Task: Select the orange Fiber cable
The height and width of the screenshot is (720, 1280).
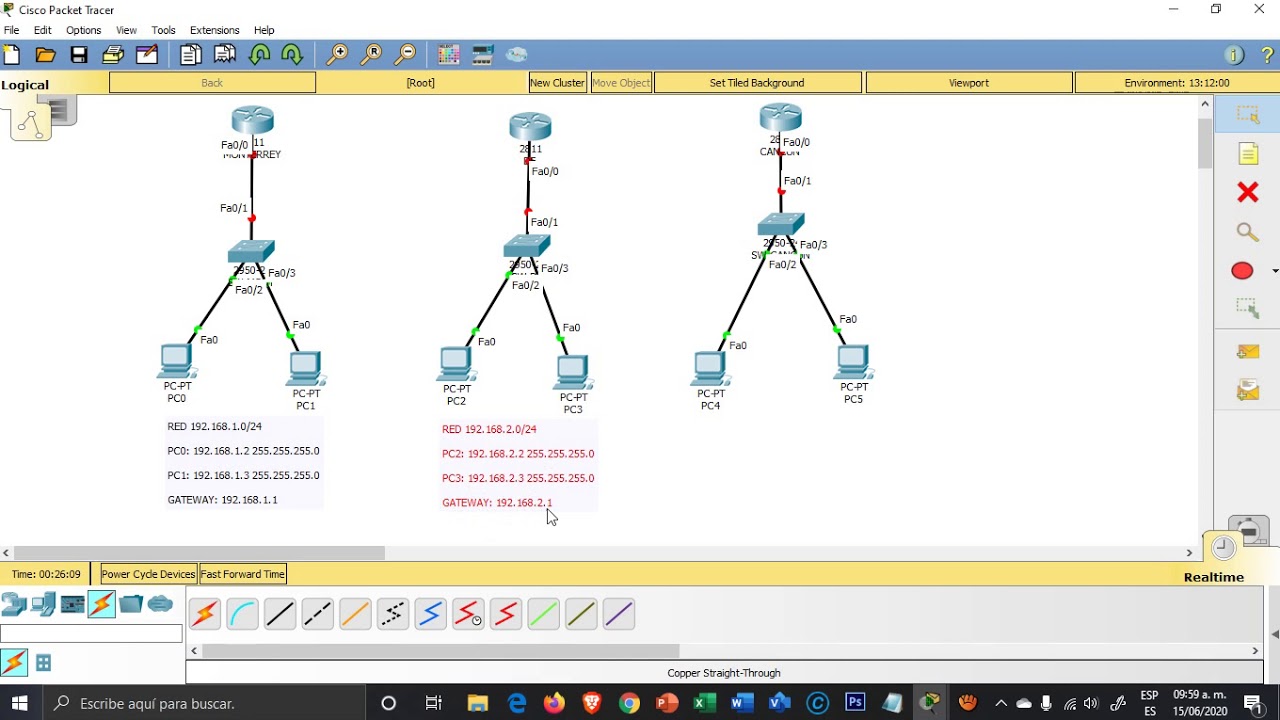Action: pyautogui.click(x=355, y=614)
